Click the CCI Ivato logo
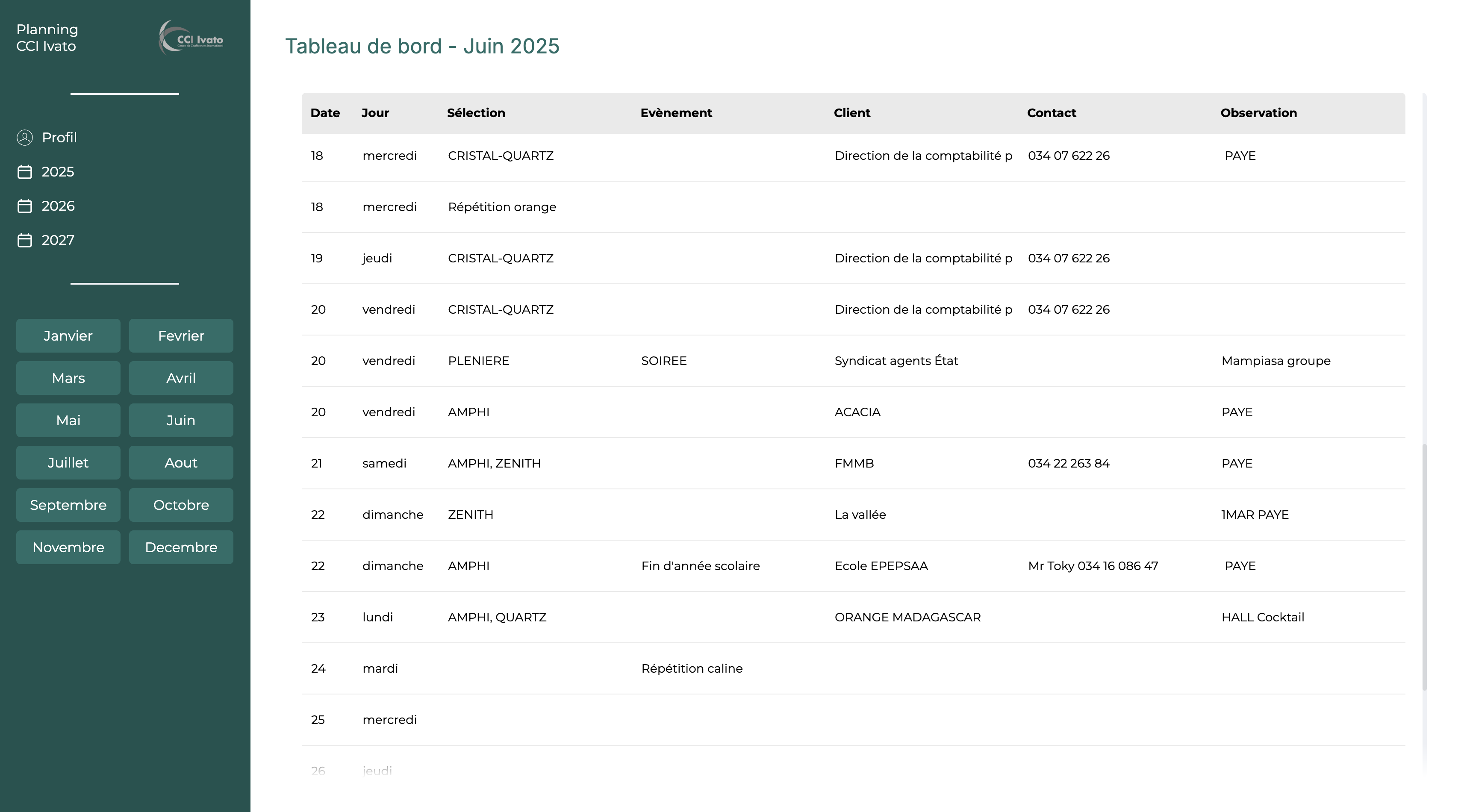Image resolution: width=1461 pixels, height=812 pixels. tap(191, 38)
